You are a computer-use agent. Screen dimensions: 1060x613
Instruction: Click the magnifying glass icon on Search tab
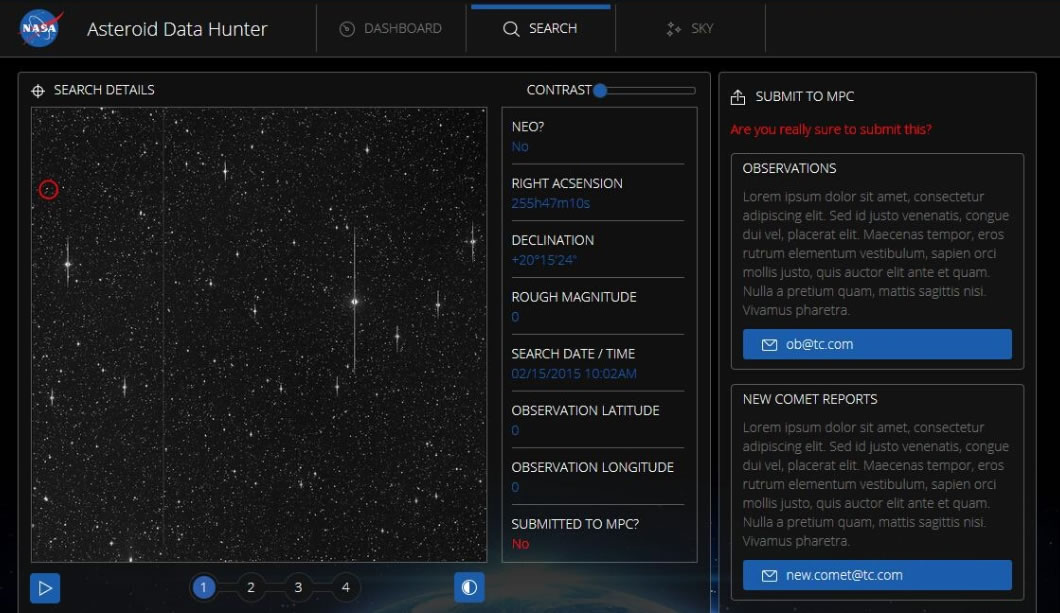(x=511, y=28)
